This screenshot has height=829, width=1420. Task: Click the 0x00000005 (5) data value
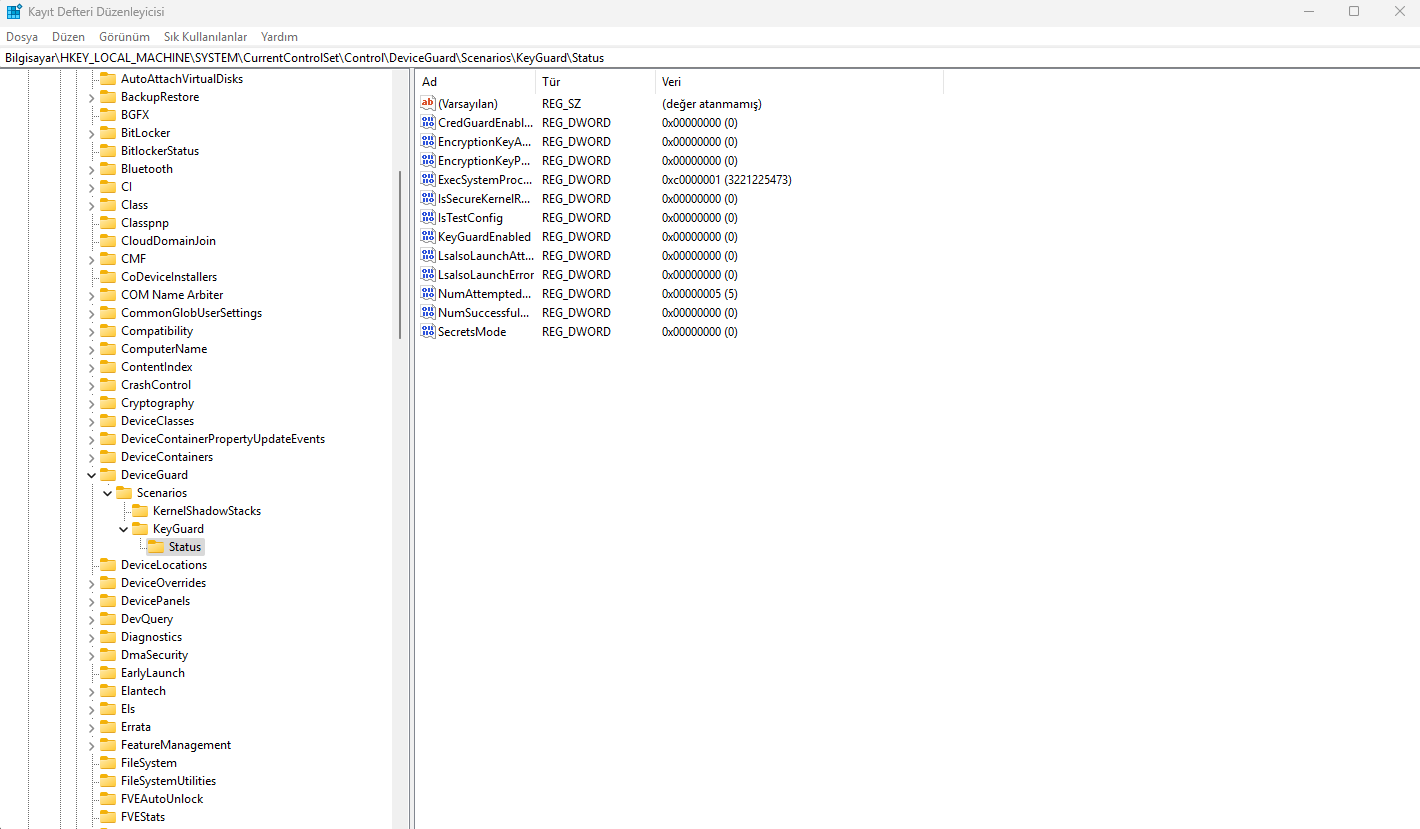[700, 294]
